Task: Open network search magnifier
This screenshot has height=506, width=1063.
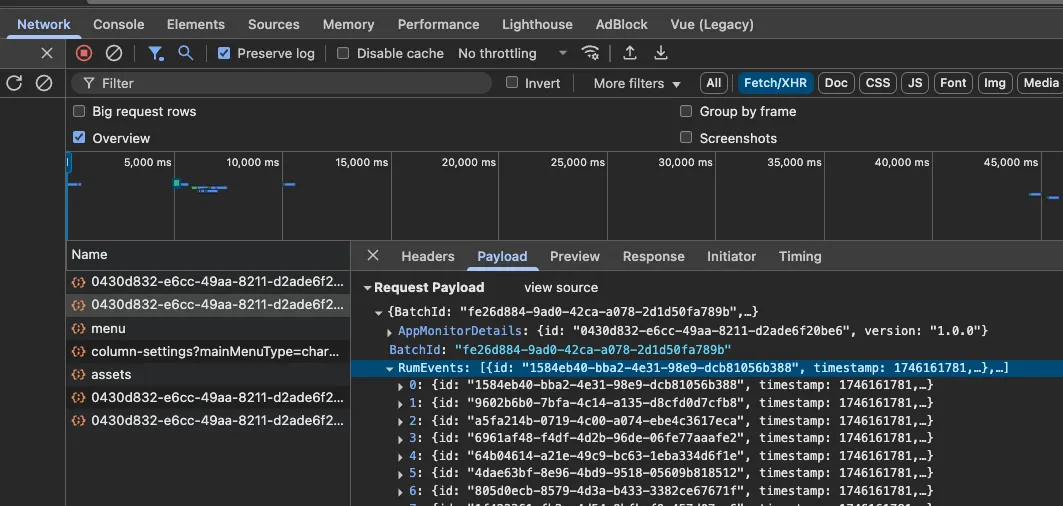Action: pyautogui.click(x=186, y=53)
